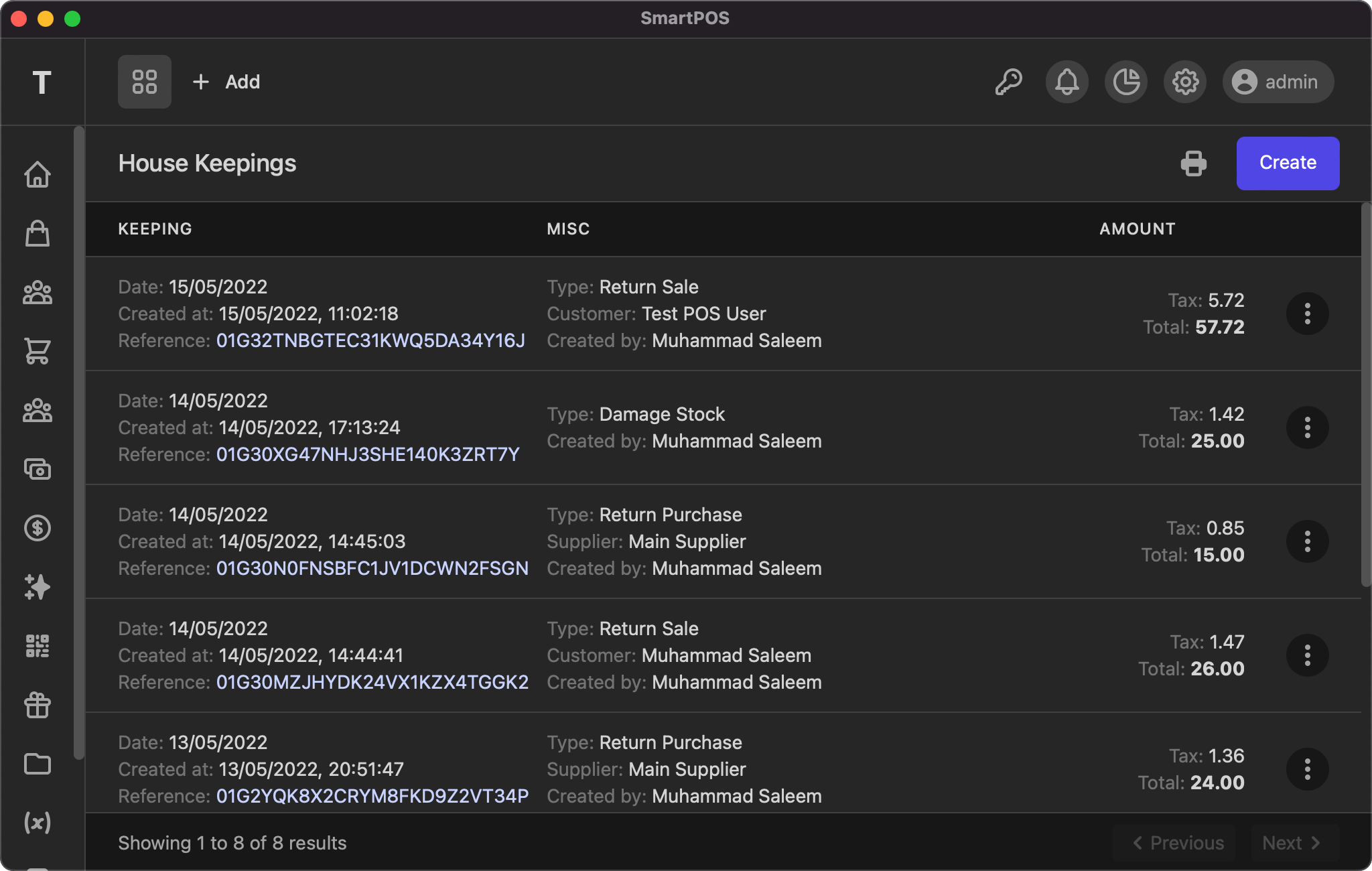1372x871 pixels.
Task: Open the notifications bell
Action: (1067, 82)
